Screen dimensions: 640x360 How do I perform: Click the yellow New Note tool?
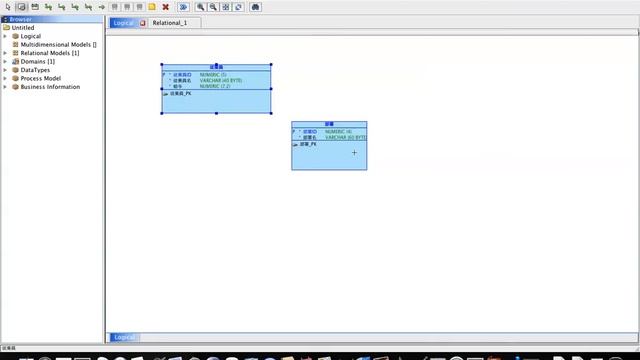[152, 7]
